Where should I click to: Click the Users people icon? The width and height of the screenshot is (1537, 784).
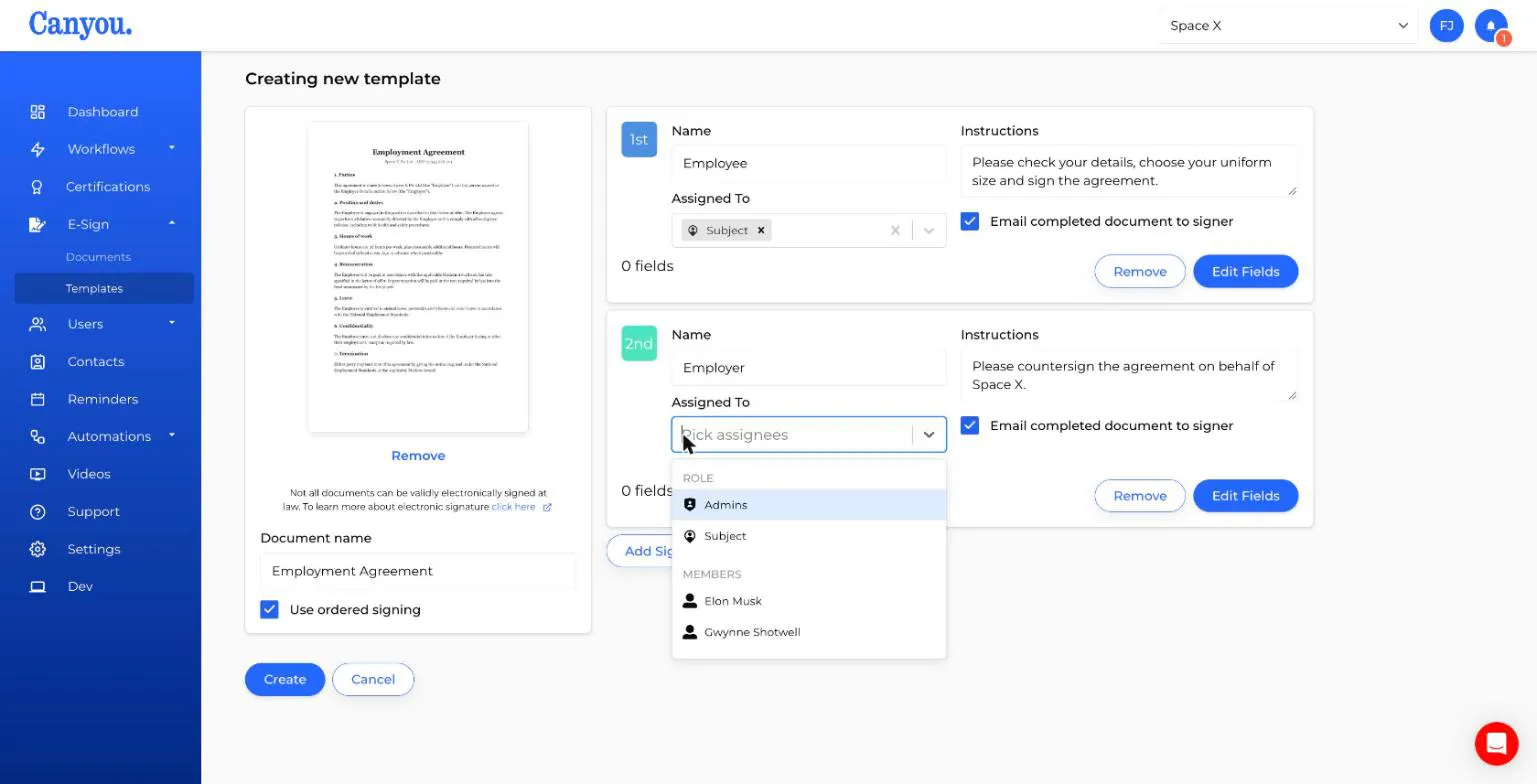point(37,324)
